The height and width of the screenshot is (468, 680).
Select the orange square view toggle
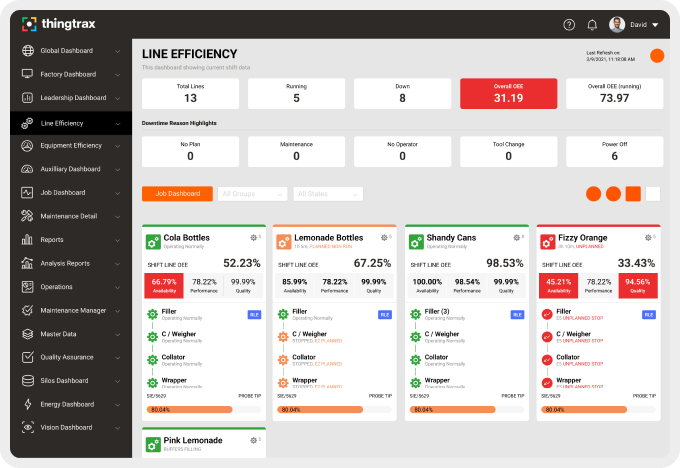pos(633,194)
